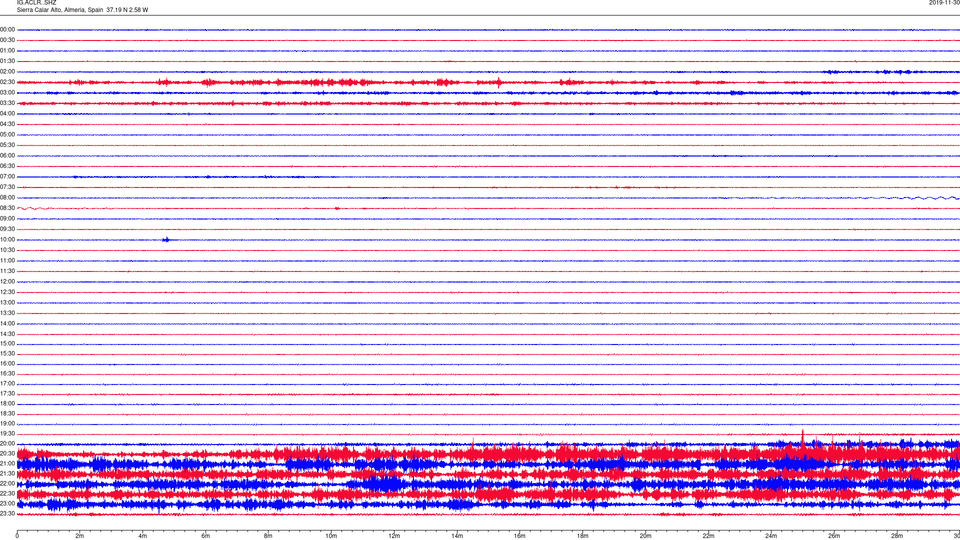This screenshot has height=540, width=960.
Task: Click the 15:30 time label
Action: (7, 354)
